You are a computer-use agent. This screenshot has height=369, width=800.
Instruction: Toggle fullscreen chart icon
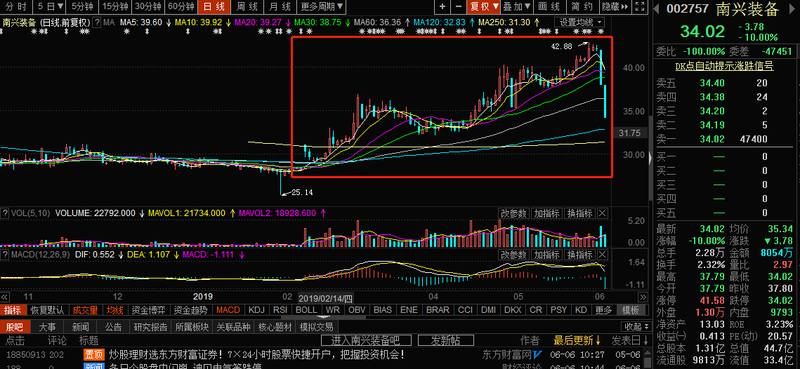click(x=638, y=7)
